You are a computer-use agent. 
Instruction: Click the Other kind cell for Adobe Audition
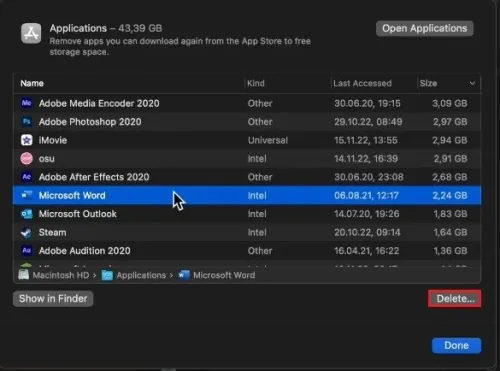(x=260, y=251)
